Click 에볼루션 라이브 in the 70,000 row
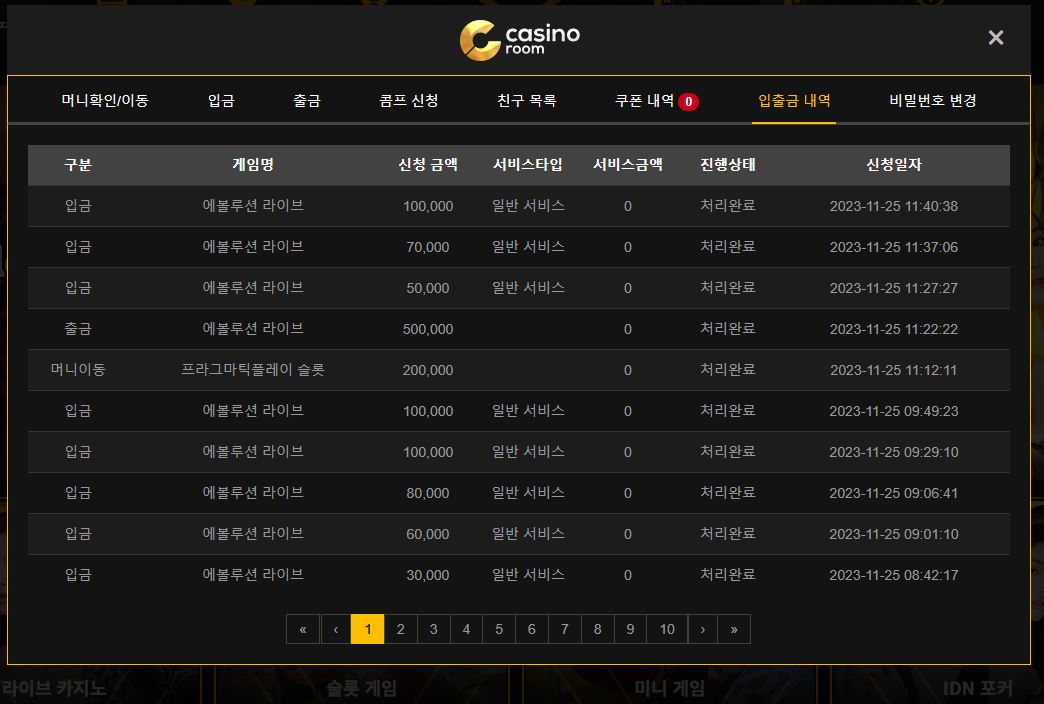 point(253,246)
